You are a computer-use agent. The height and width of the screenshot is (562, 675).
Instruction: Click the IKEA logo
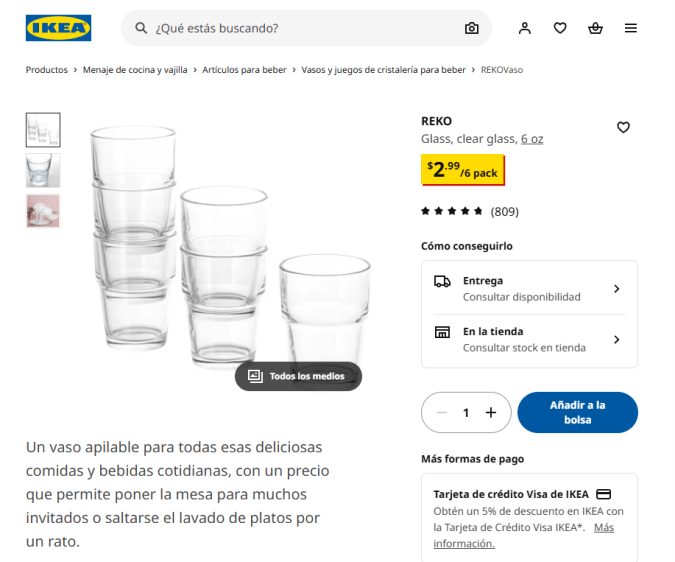pos(58,28)
